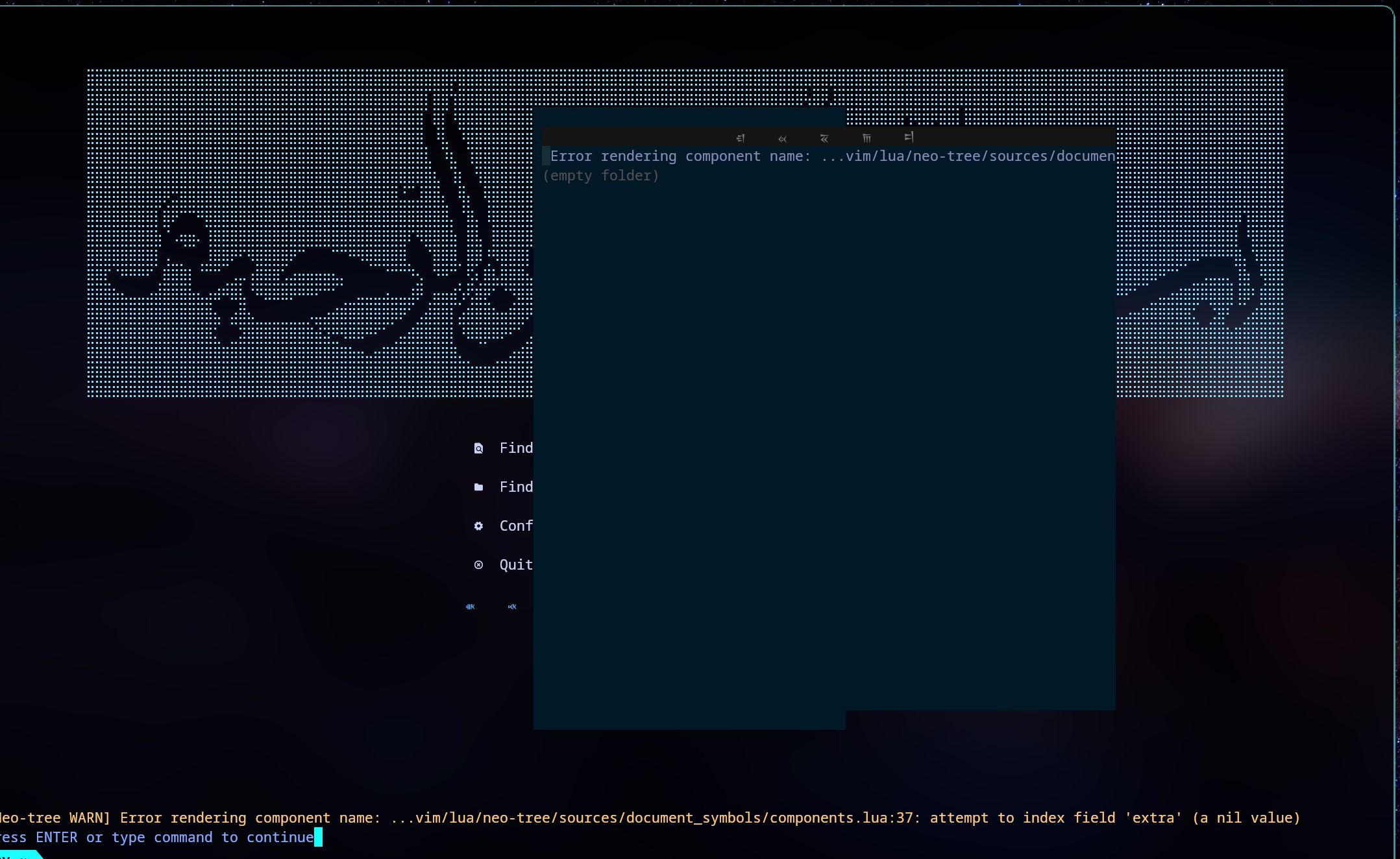Click the circled X quit icon
The width and height of the screenshot is (1400, 859).
[x=478, y=565]
